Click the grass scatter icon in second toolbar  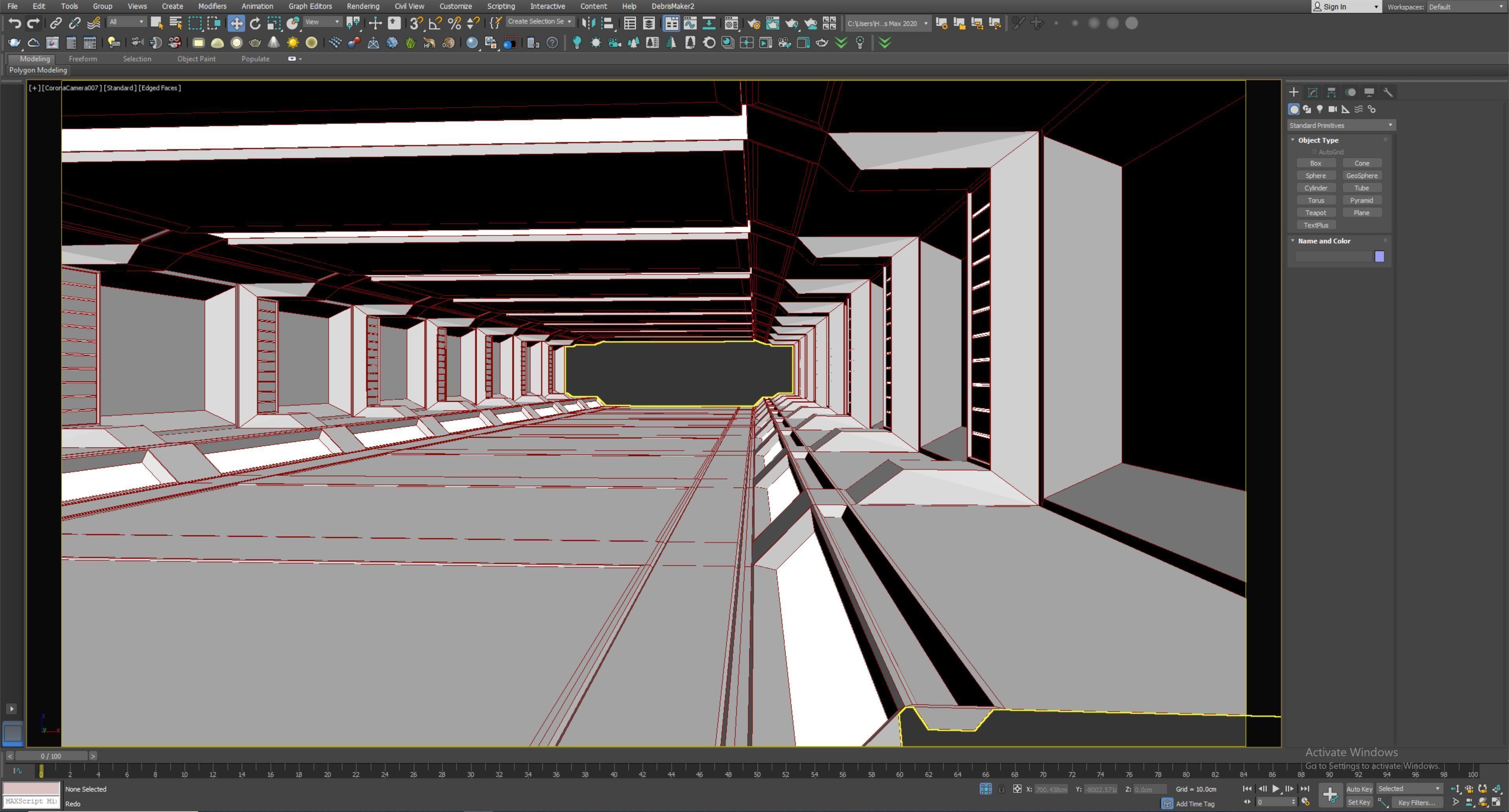pos(411,43)
